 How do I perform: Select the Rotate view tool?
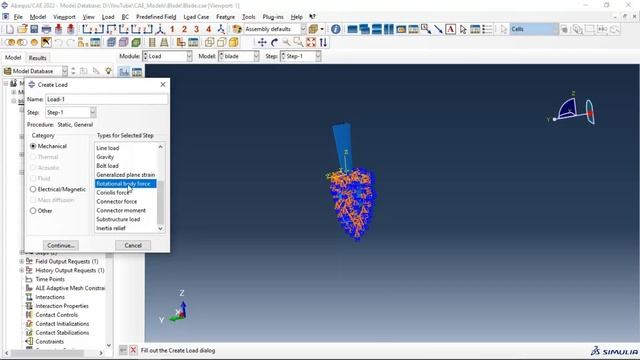click(274, 42)
